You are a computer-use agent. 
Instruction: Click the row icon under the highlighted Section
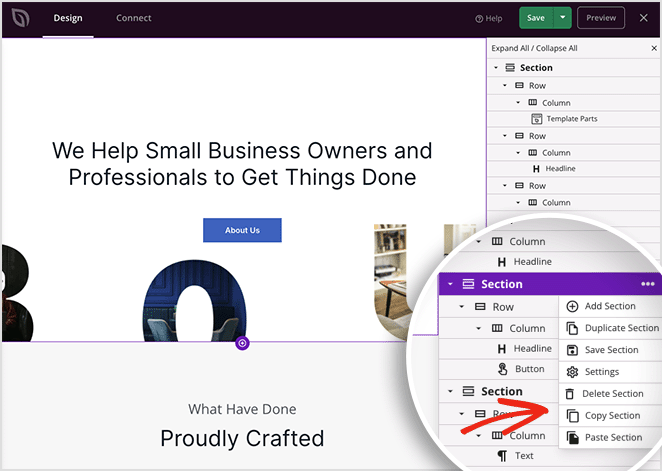480,307
